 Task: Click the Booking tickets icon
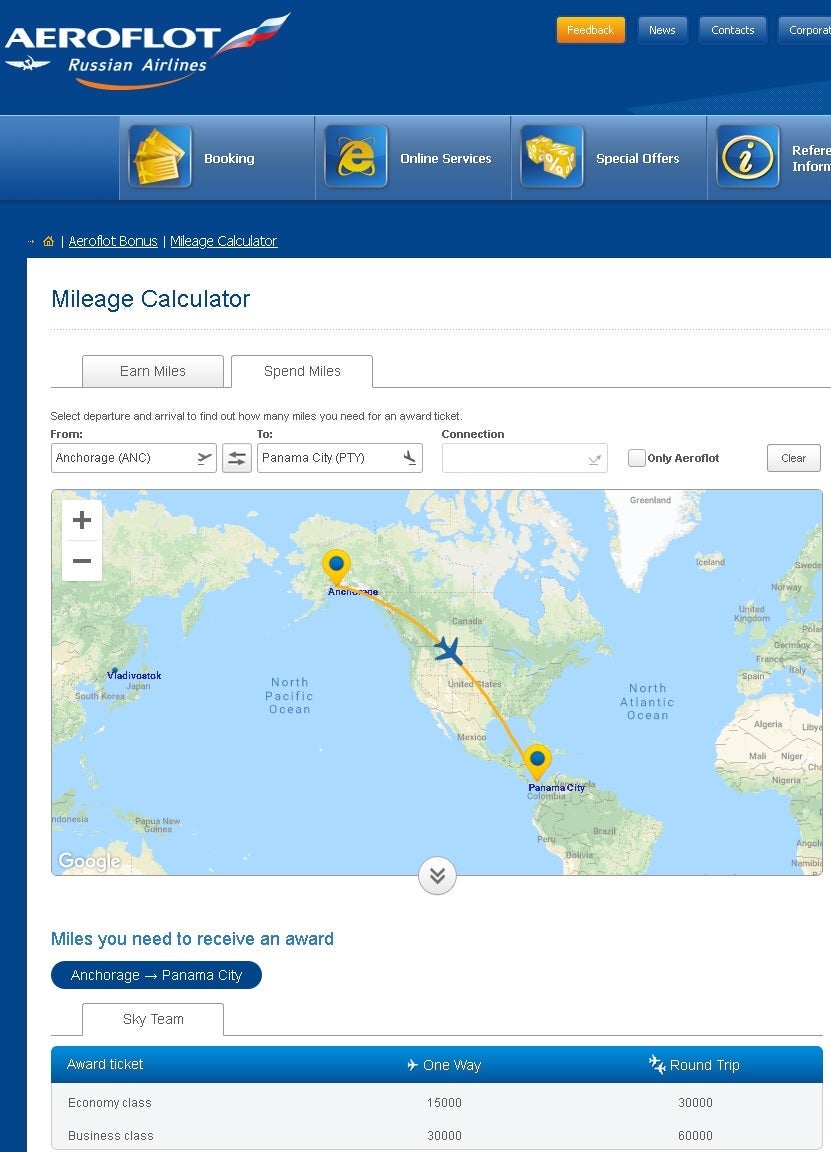tap(160, 157)
